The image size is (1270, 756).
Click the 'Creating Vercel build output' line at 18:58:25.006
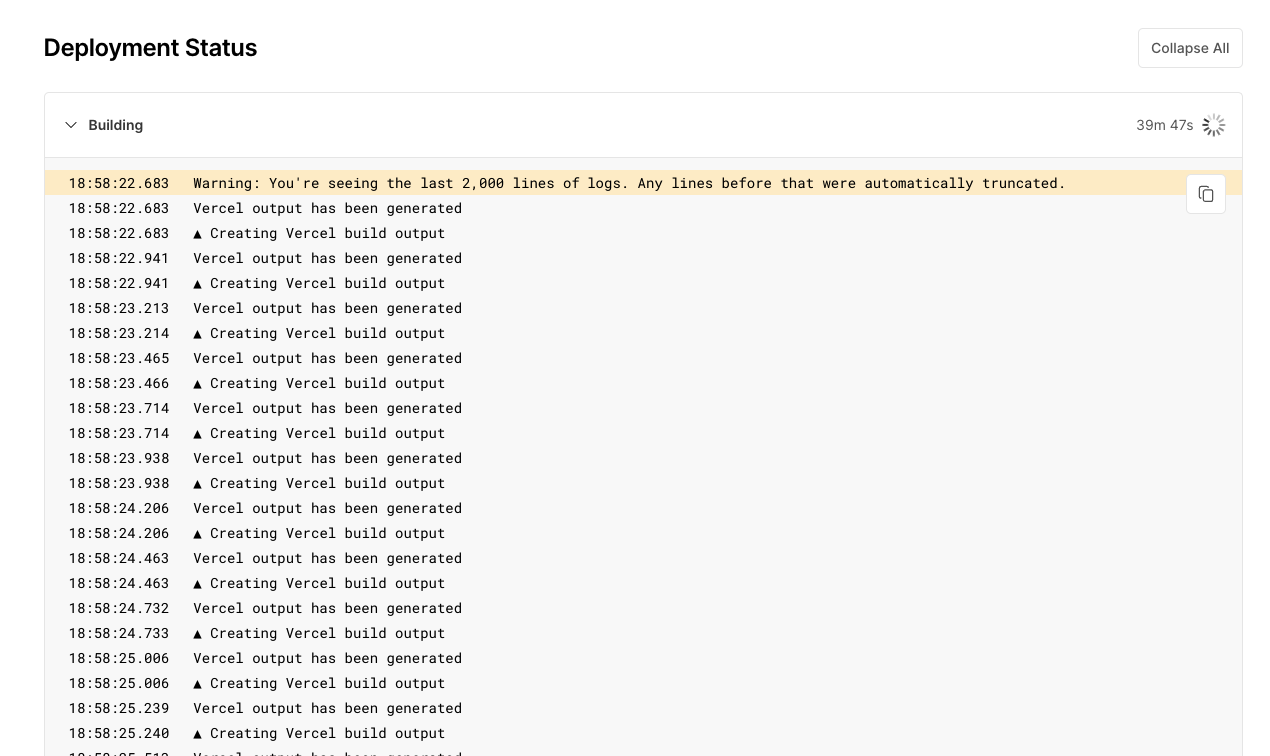[644, 683]
